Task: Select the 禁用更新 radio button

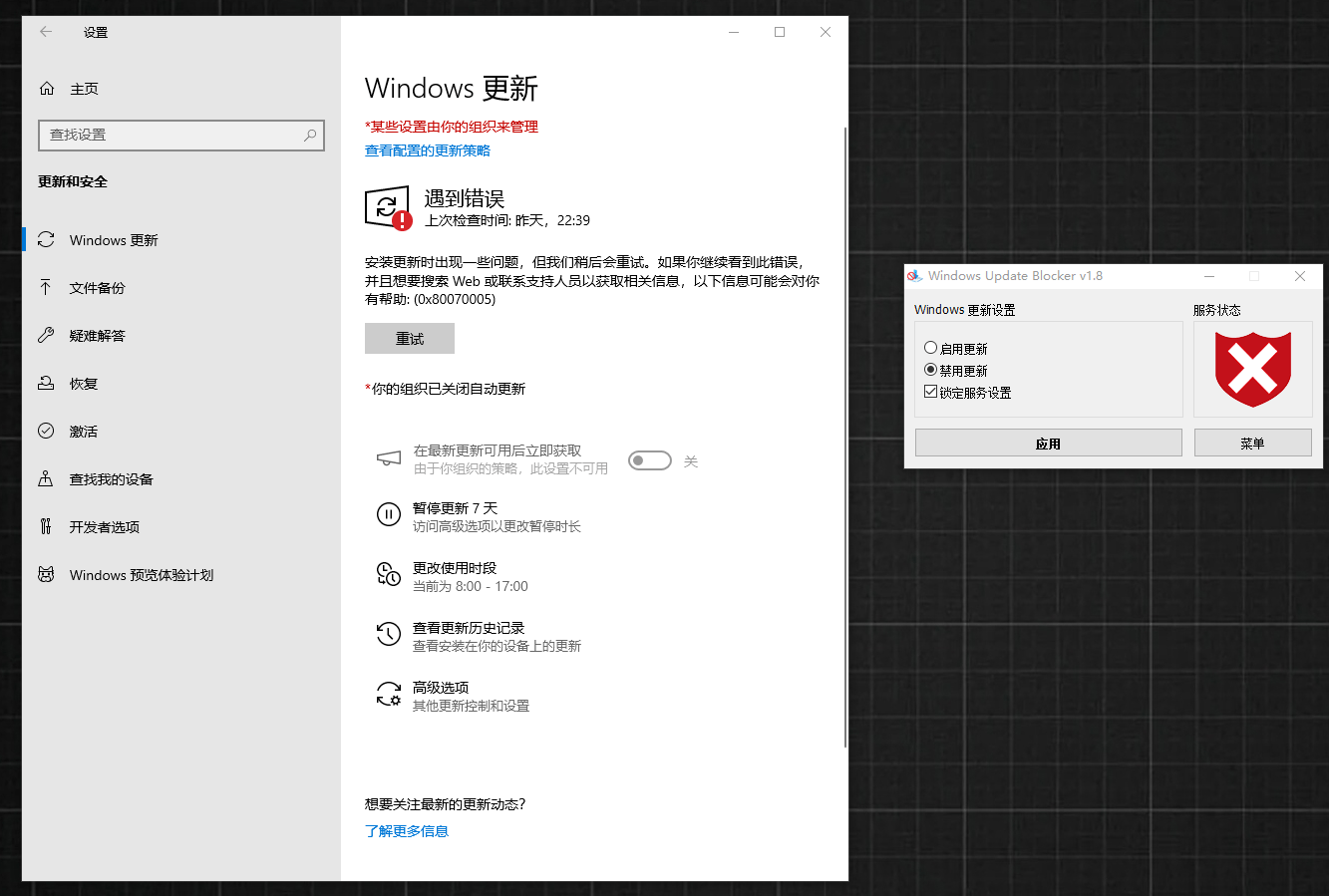Action: click(x=930, y=369)
